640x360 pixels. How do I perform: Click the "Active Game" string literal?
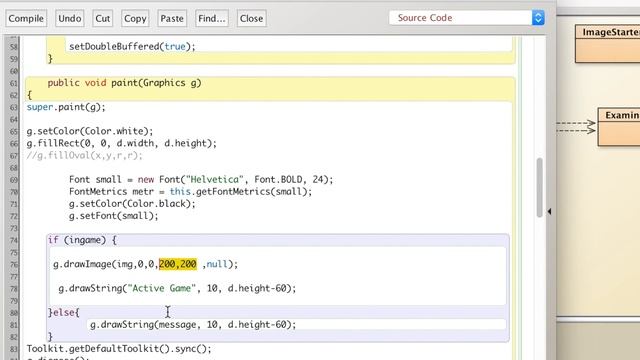pyautogui.click(x=162, y=288)
